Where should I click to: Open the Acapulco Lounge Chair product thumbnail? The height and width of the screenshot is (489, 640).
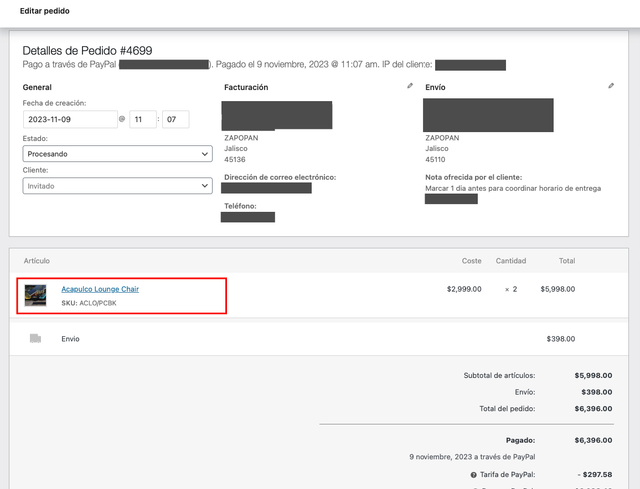click(x=36, y=295)
